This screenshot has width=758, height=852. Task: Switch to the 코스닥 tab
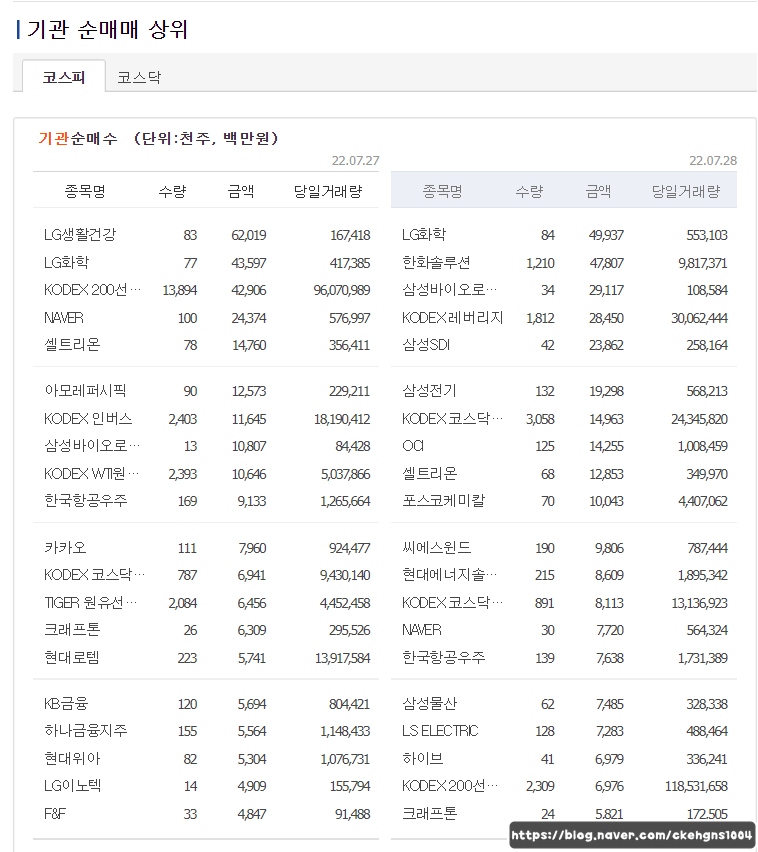(139, 77)
